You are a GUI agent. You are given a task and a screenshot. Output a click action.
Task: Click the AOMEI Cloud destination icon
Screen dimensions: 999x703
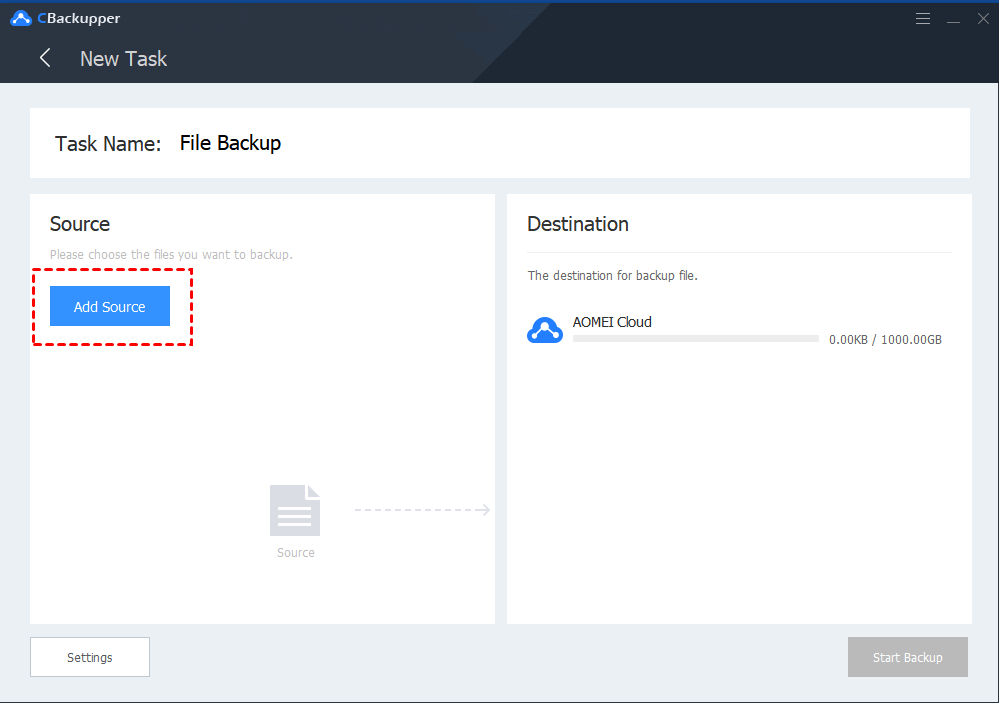[x=545, y=330]
